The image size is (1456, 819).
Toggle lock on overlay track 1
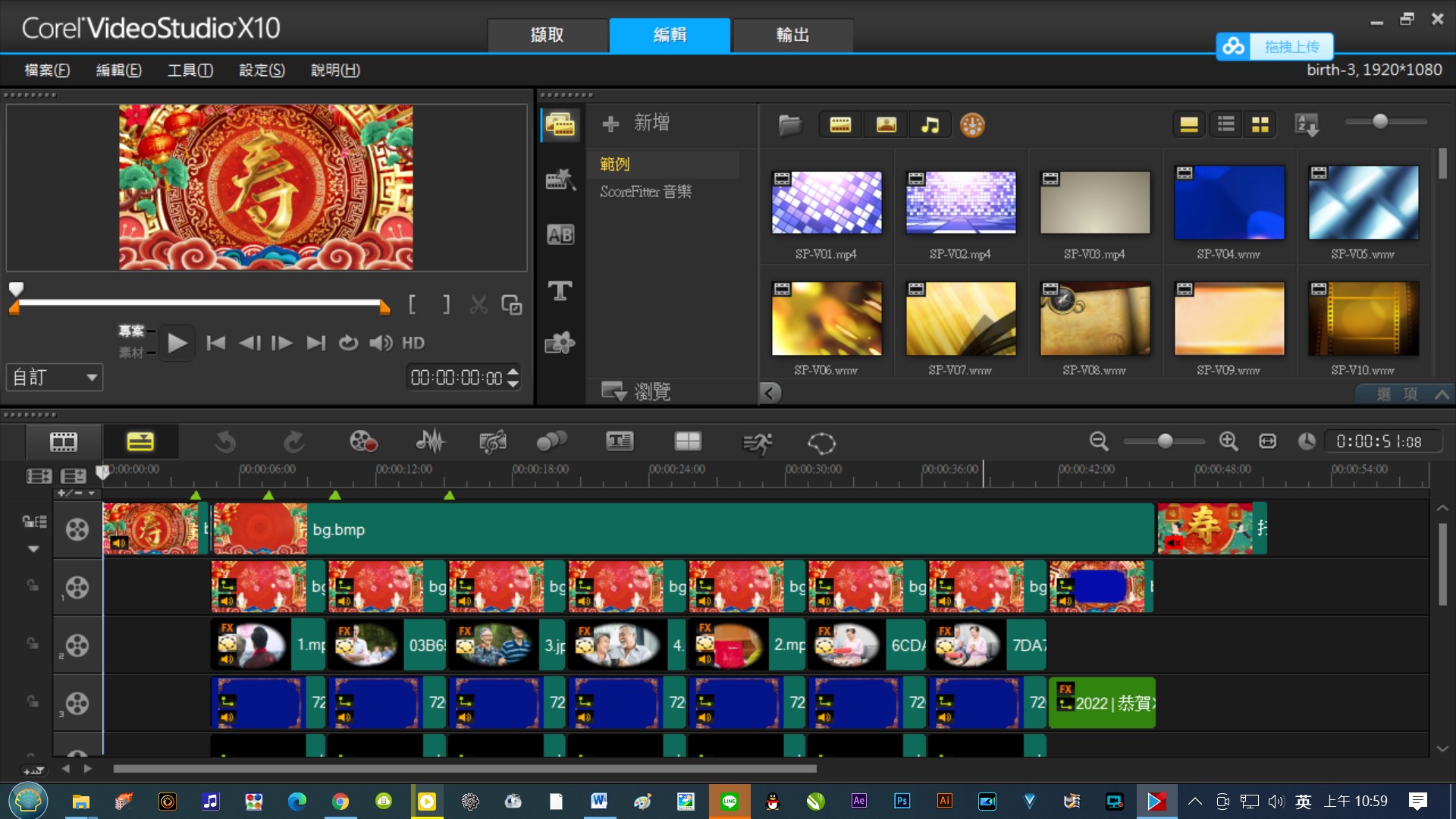tap(33, 585)
